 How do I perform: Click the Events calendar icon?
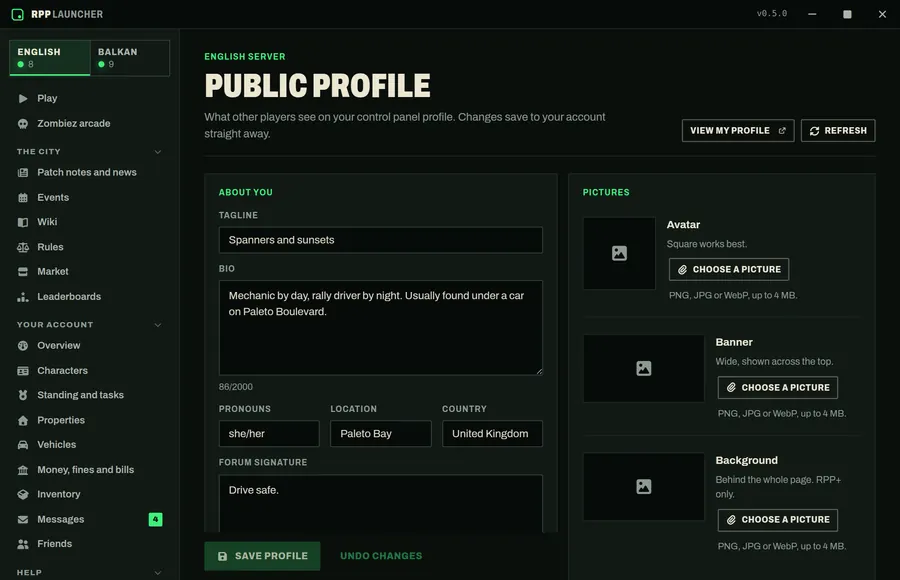pos(23,198)
